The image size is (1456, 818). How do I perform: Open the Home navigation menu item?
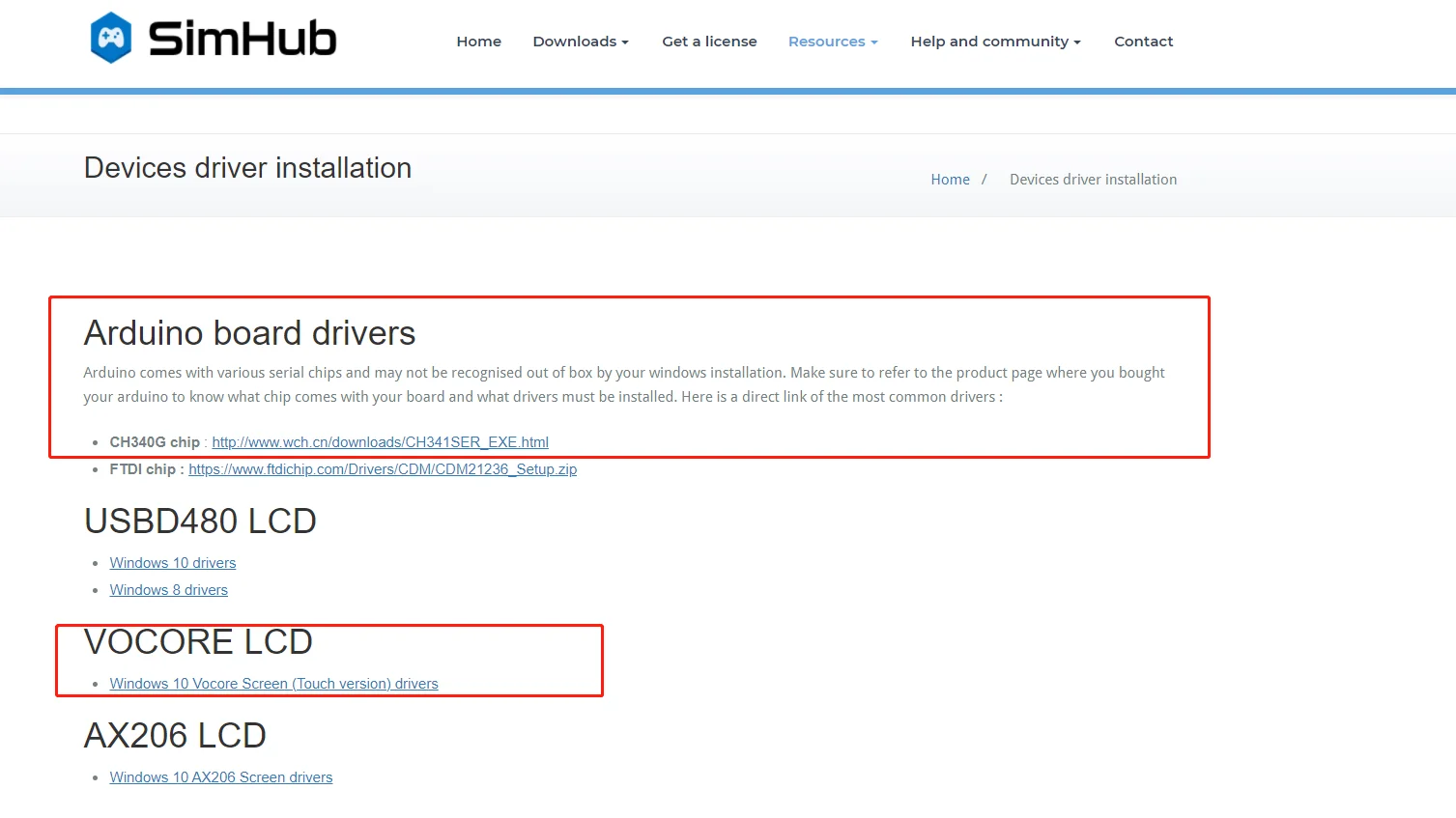point(478,42)
